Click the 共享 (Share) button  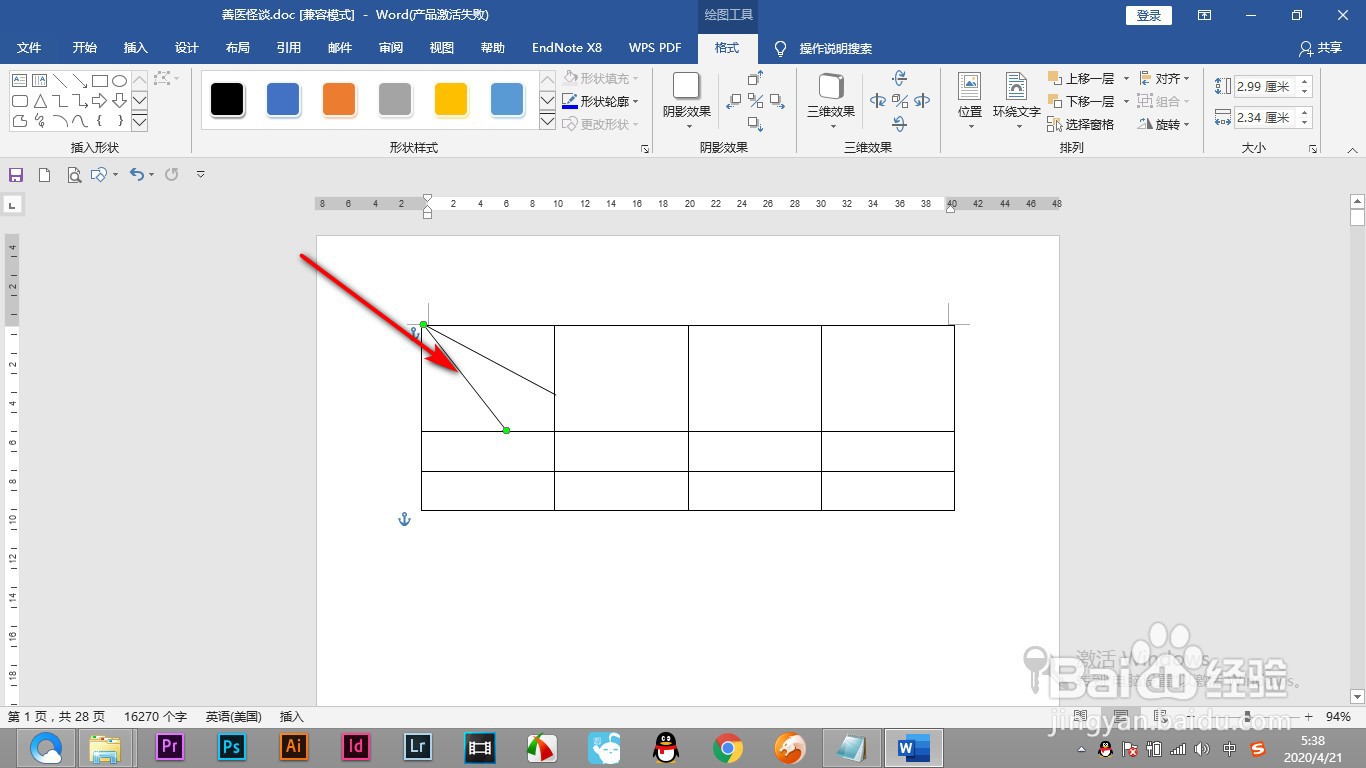click(x=1320, y=48)
